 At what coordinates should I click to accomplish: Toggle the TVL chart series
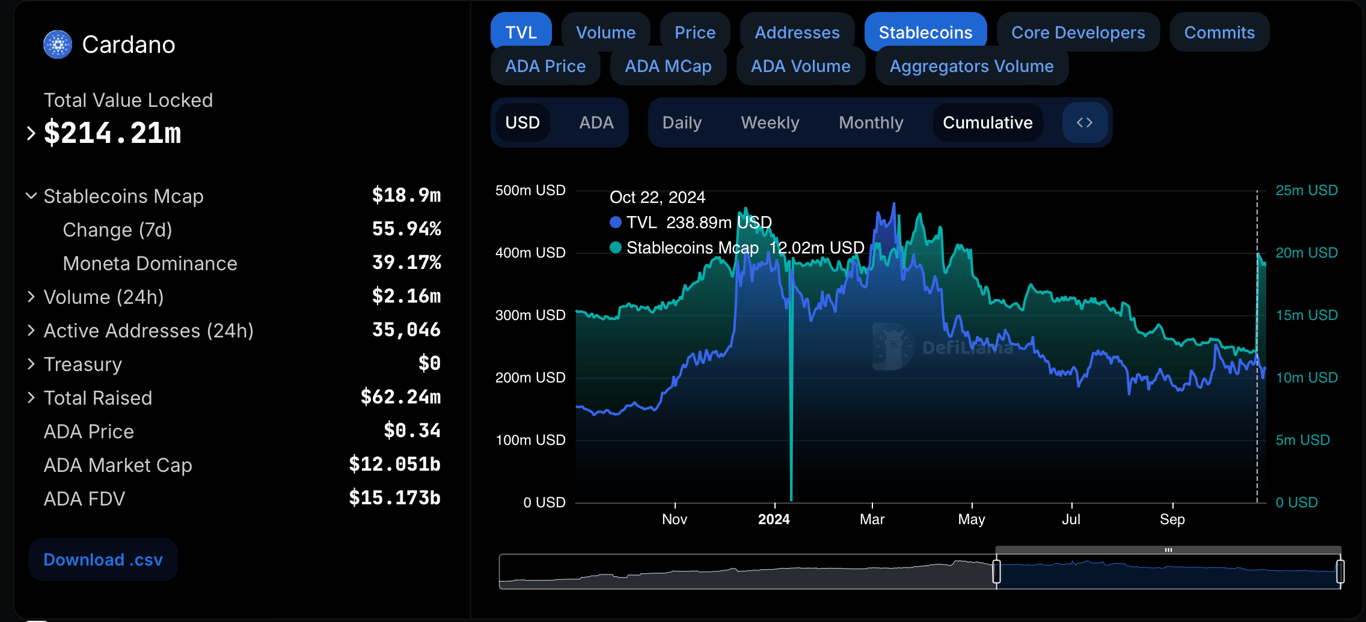tap(521, 32)
